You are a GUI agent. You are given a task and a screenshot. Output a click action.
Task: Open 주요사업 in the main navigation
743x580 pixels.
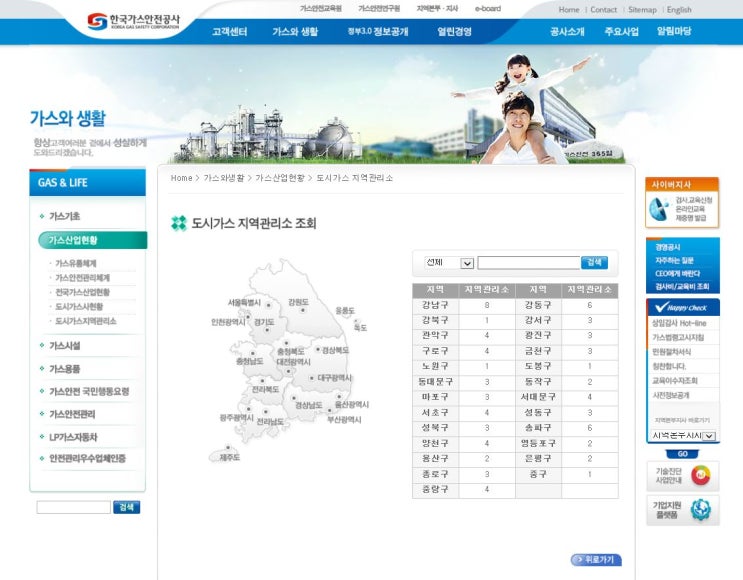pyautogui.click(x=621, y=32)
